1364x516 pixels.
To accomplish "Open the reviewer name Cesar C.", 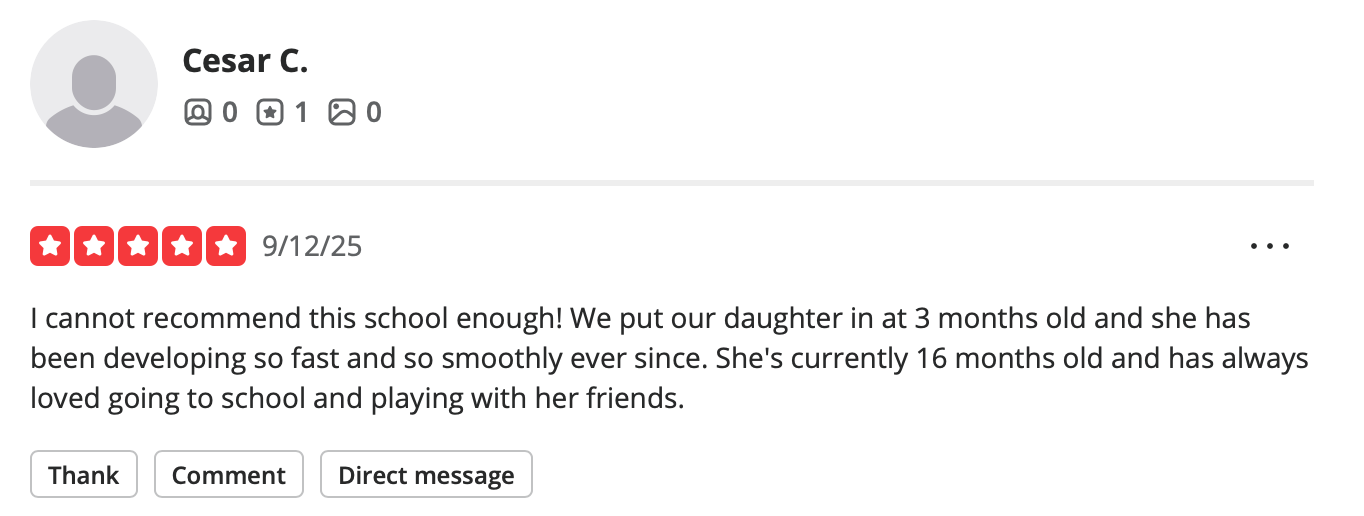I will tap(245, 61).
